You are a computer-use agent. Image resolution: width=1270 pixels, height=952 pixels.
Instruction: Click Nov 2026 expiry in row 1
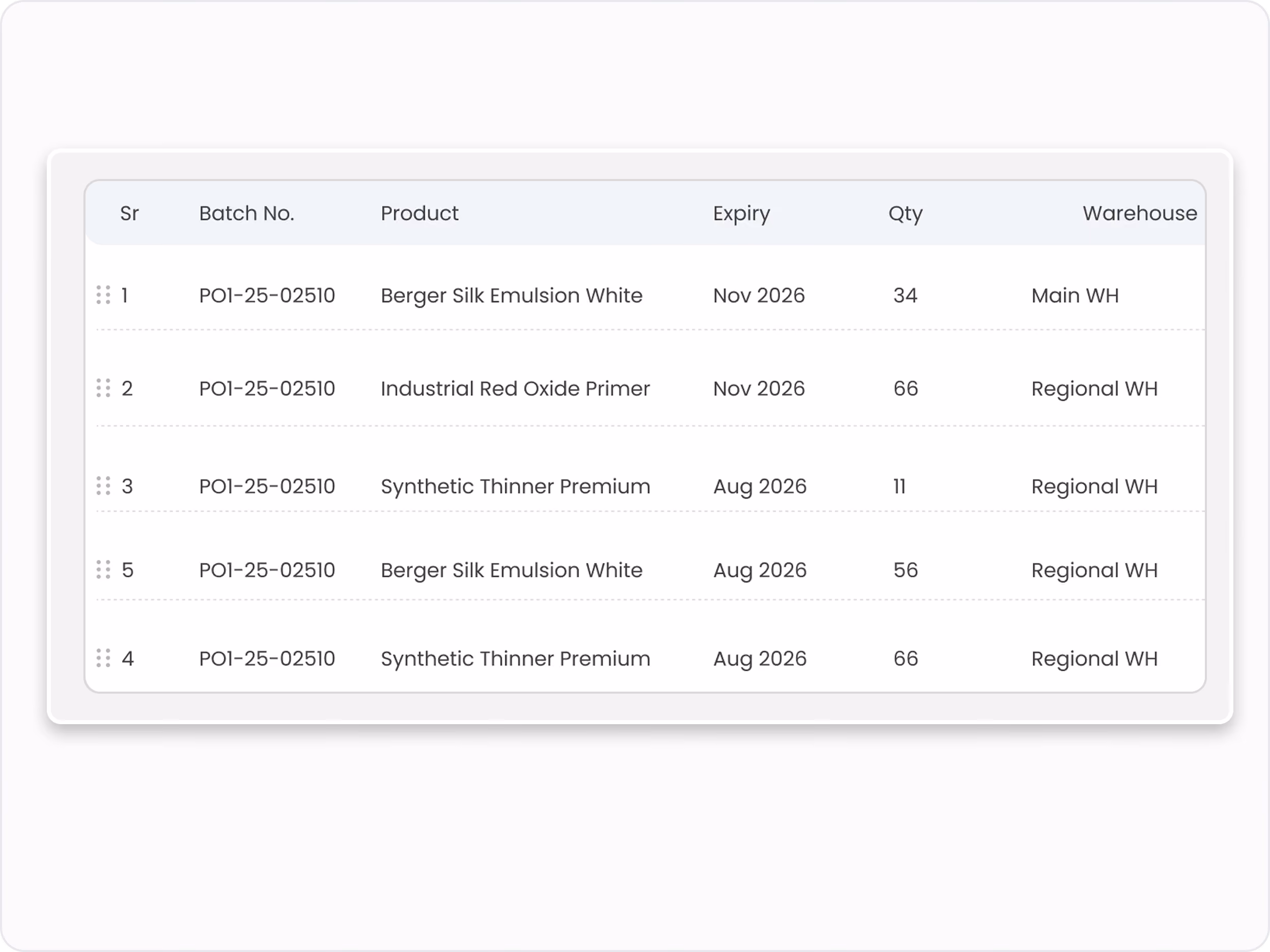(x=759, y=295)
